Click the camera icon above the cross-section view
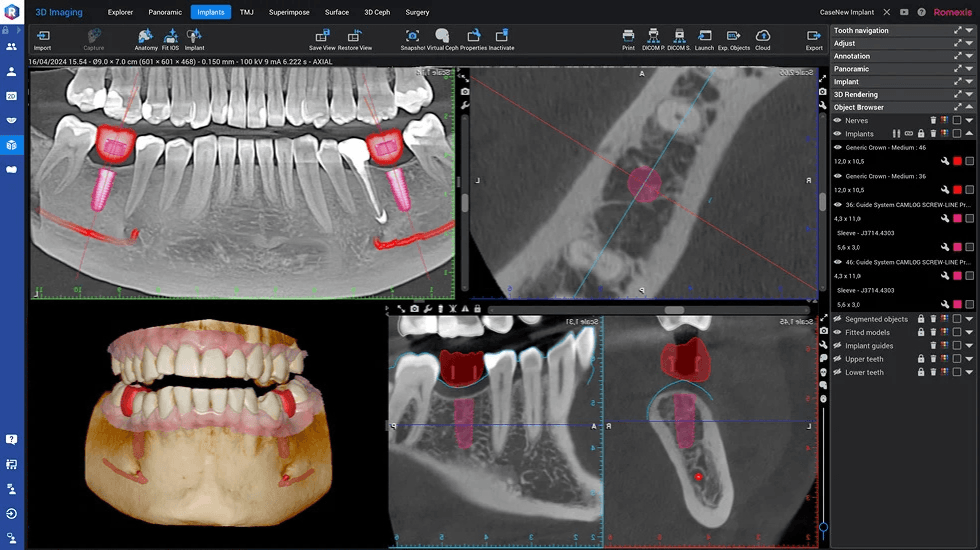The width and height of the screenshot is (980, 550). (x=414, y=309)
